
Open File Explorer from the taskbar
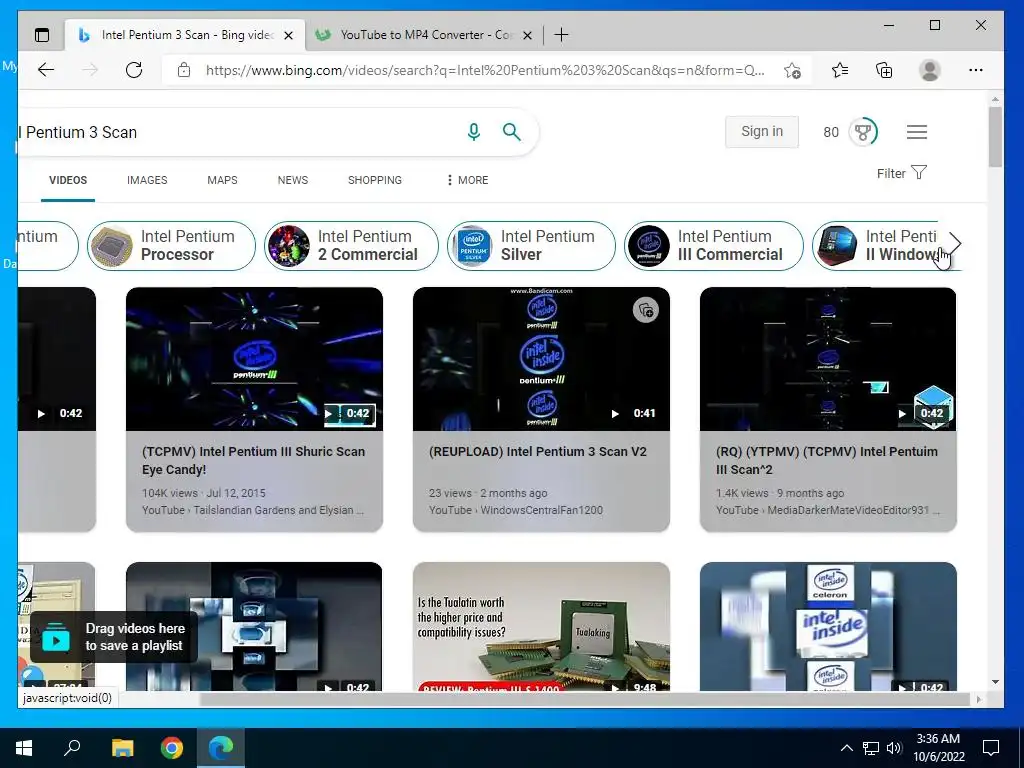pos(122,748)
